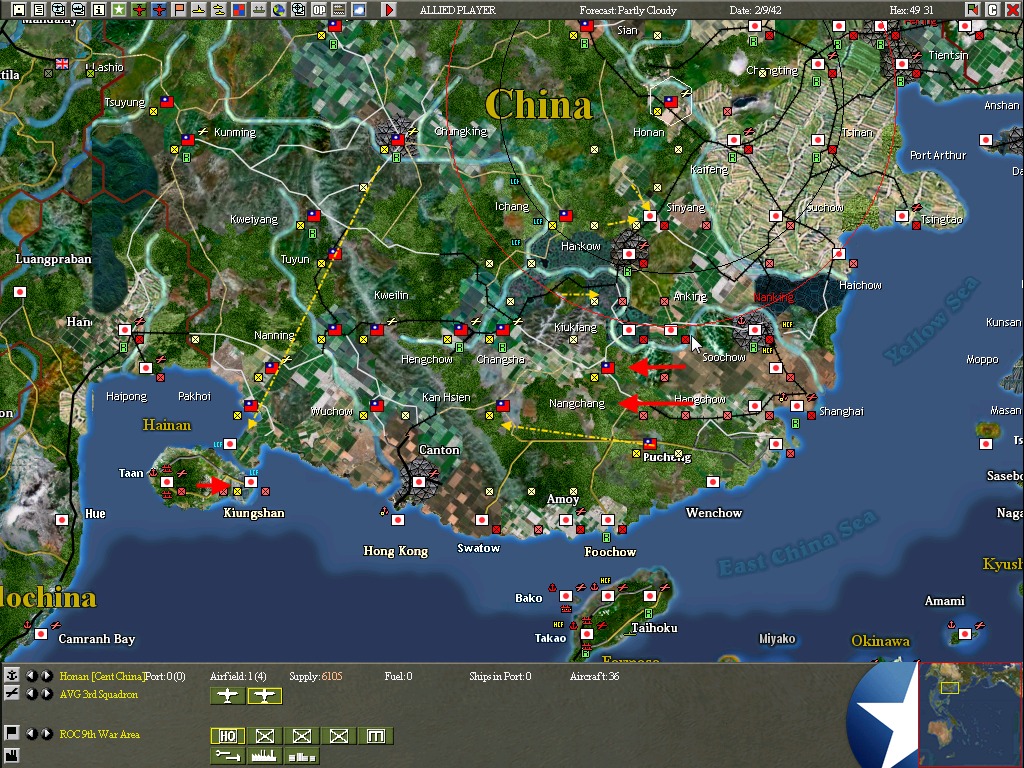Select the Hong Kong base flag on map
Image resolution: width=1024 pixels, height=768 pixels.
398,520
